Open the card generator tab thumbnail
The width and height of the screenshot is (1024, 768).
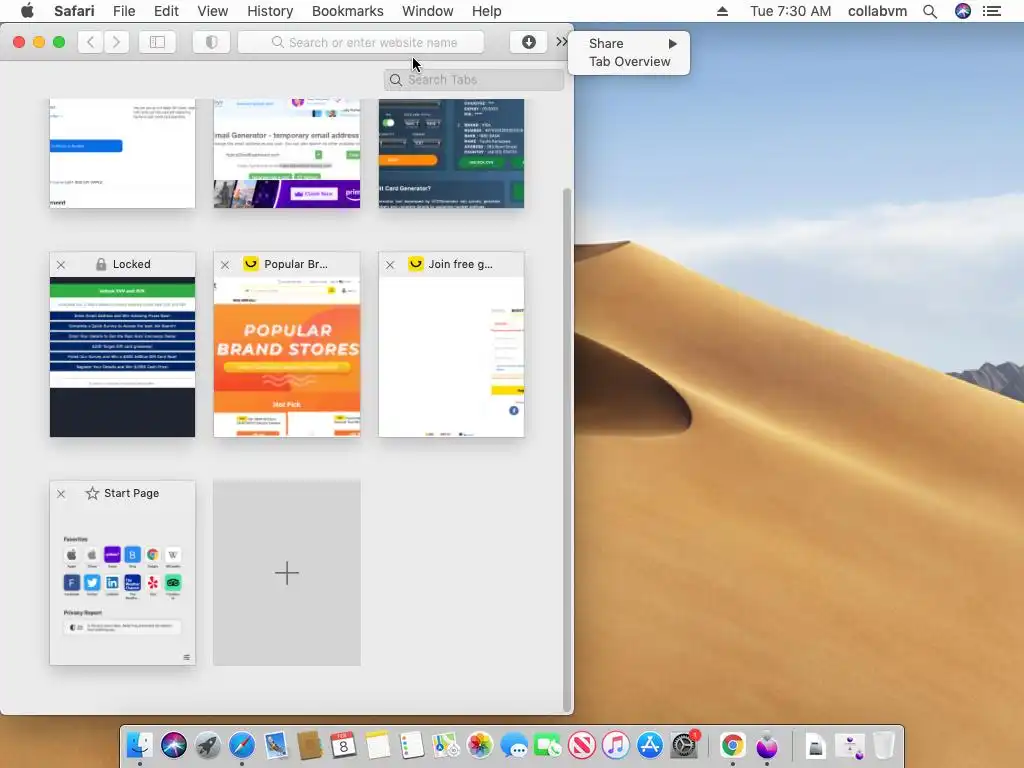click(451, 153)
